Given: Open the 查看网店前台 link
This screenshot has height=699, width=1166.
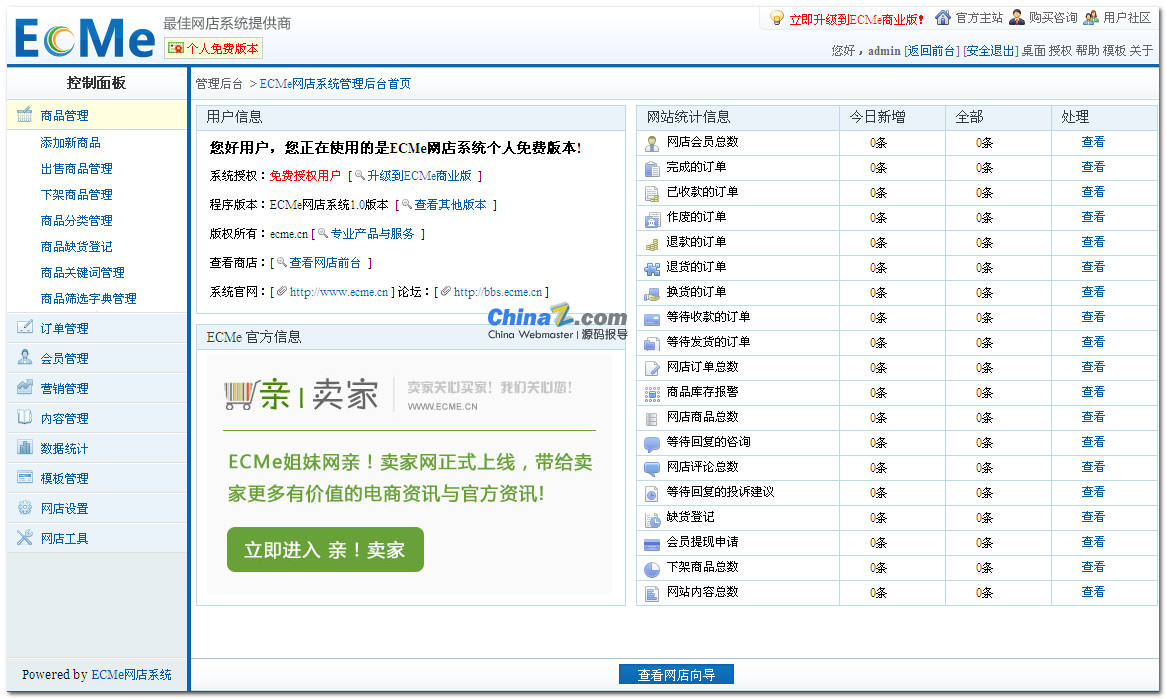Looking at the screenshot, I should coord(325,262).
